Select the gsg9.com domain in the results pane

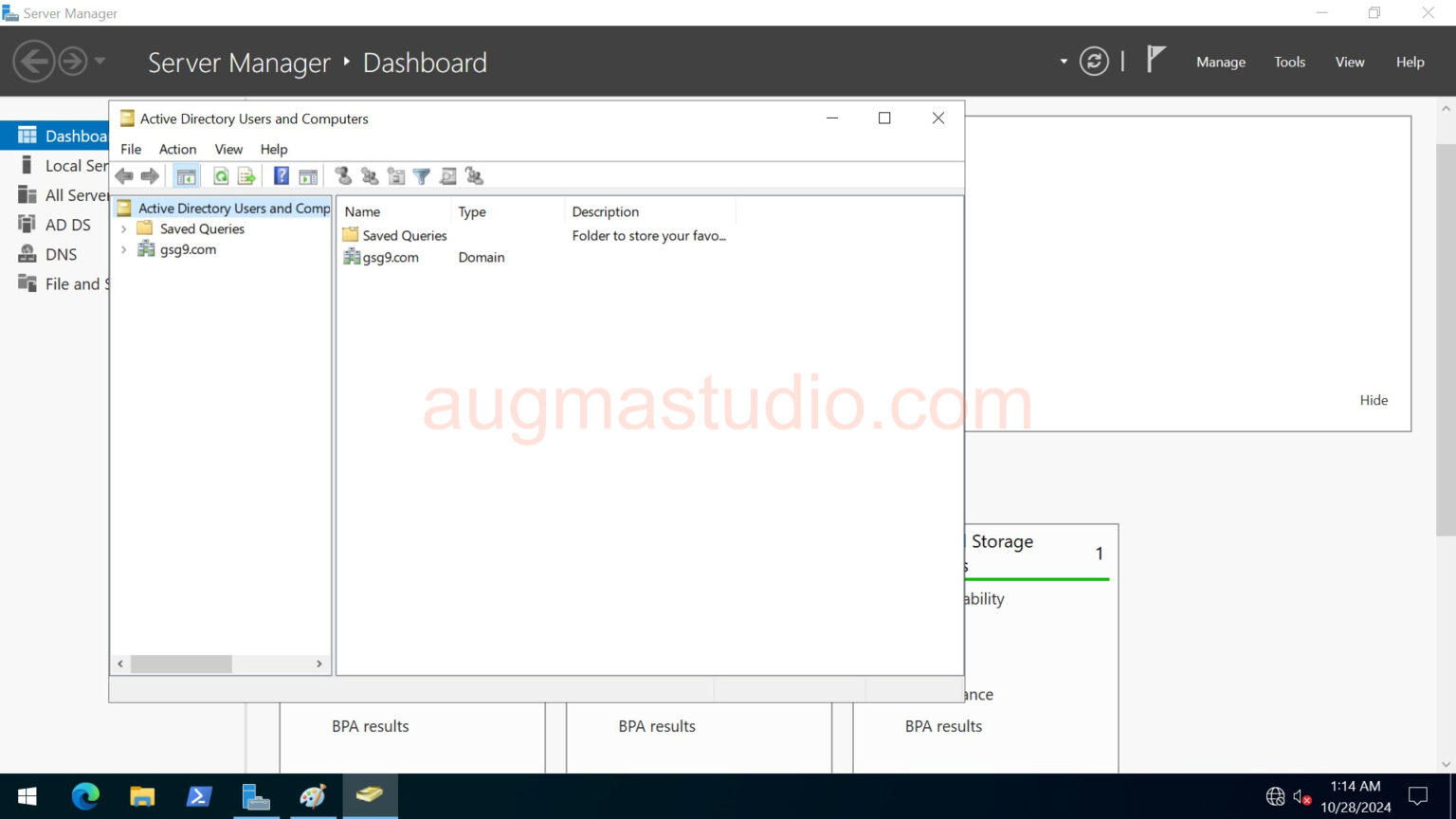tap(388, 257)
